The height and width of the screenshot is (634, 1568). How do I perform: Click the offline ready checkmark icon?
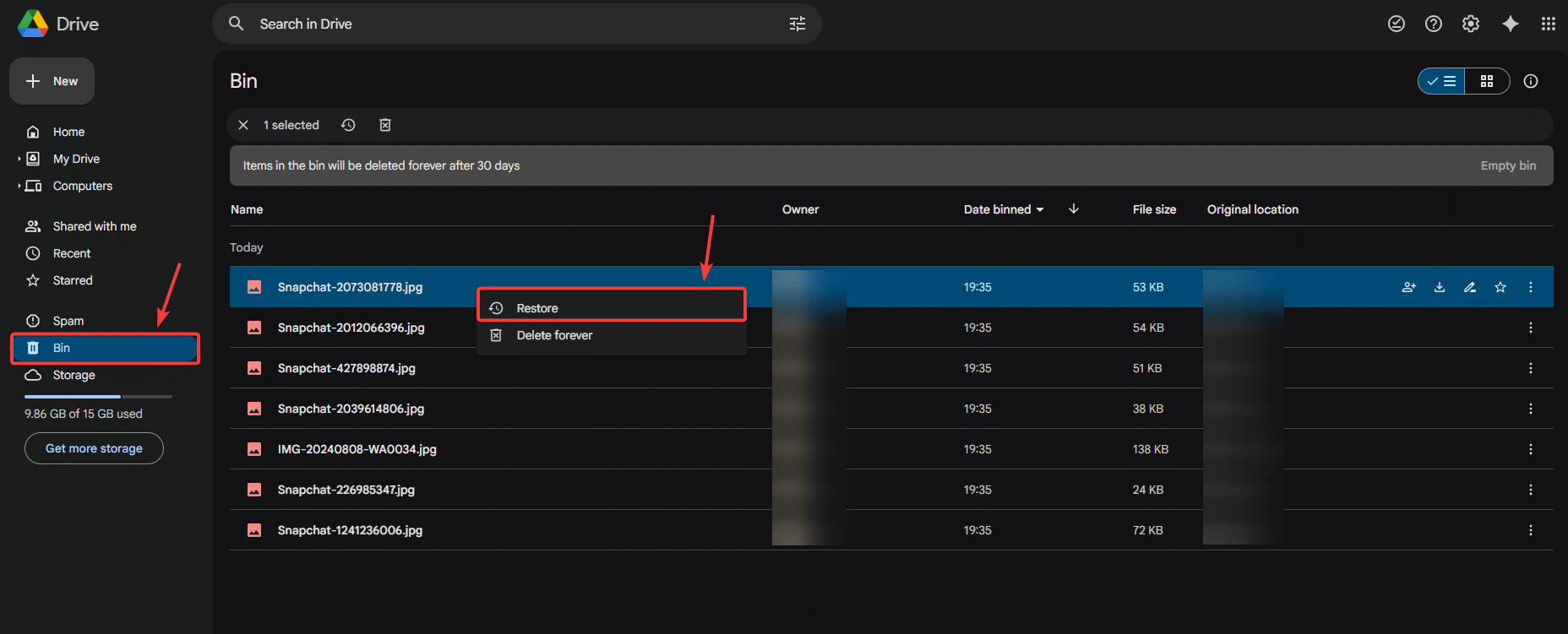1396,24
